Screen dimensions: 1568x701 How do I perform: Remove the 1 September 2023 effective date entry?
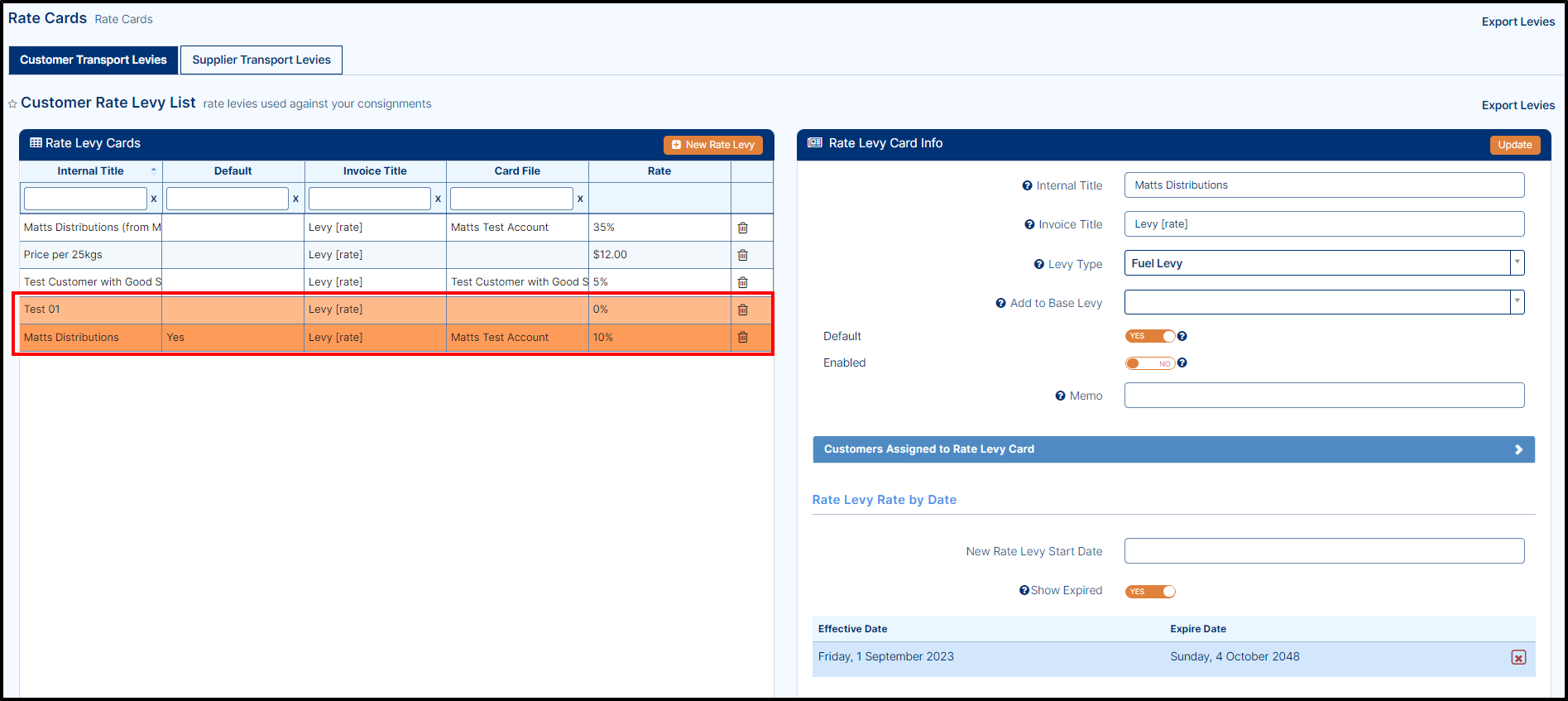1518,657
